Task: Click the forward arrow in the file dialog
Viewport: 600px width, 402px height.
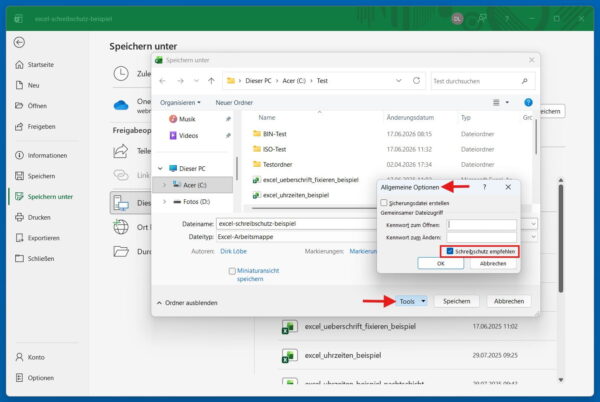Action: [180, 81]
